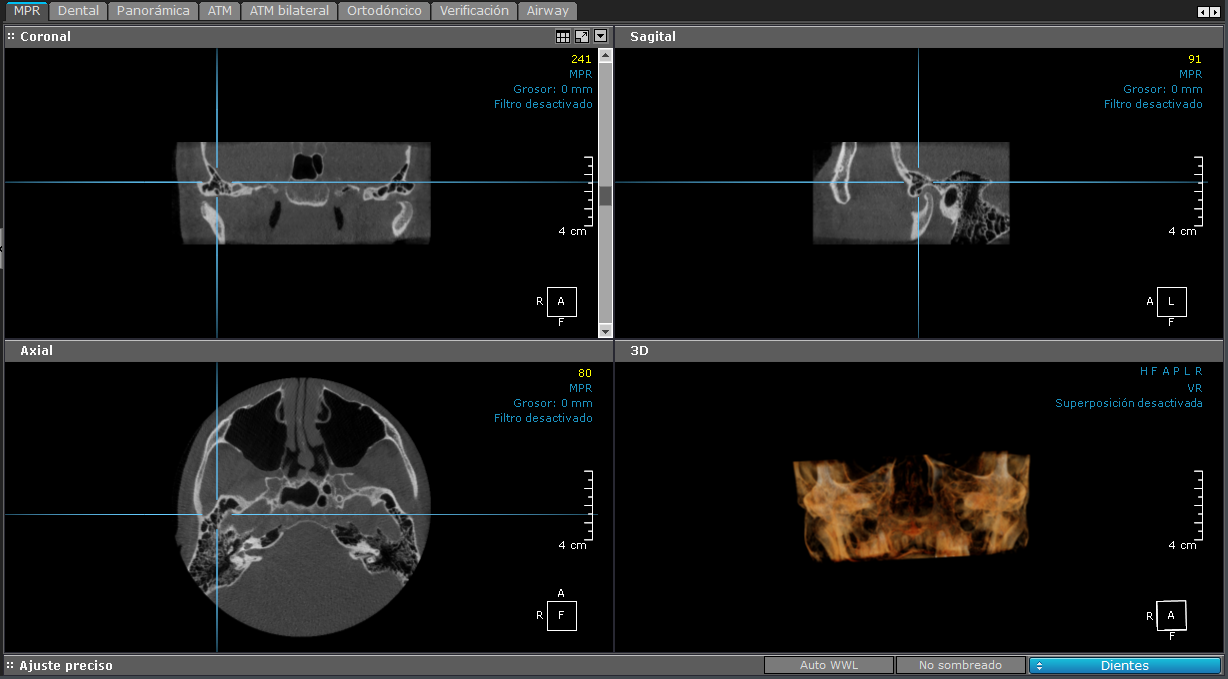1228x679 pixels.
Task: Click Superposición desactivada in the 3D view
Action: point(1129,404)
